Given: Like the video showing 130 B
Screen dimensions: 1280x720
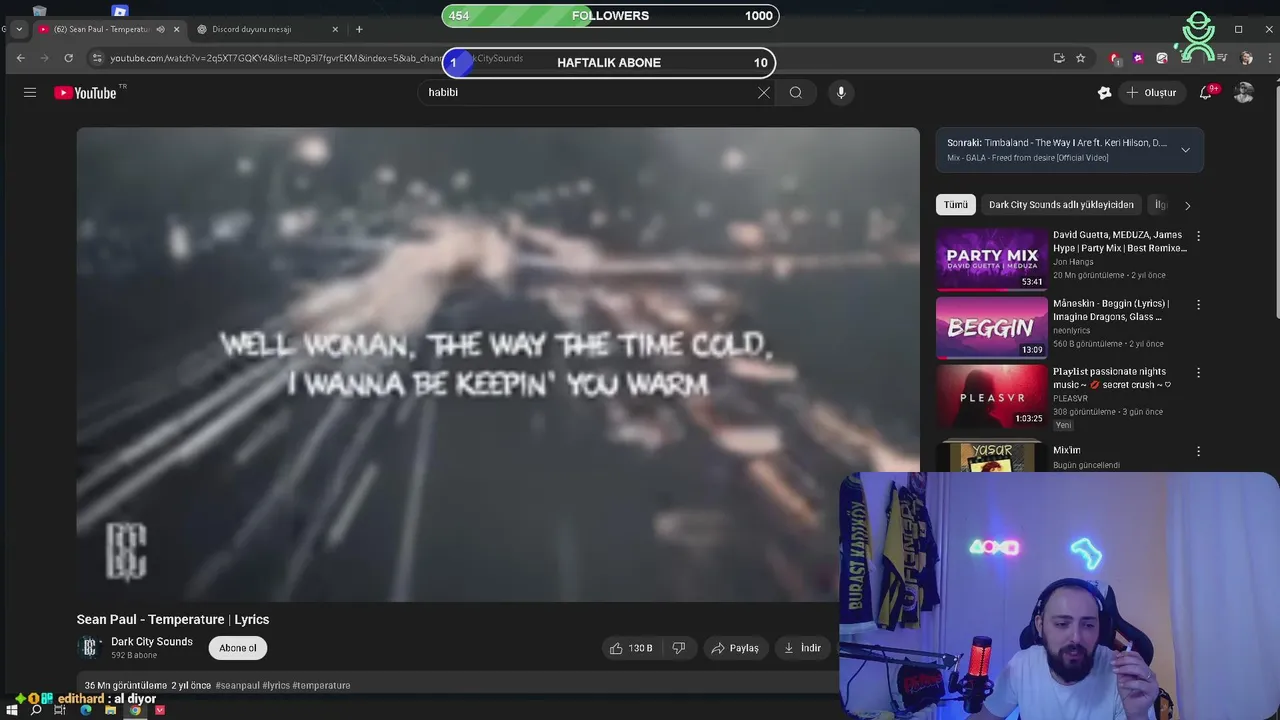Looking at the screenshot, I should click(x=631, y=648).
